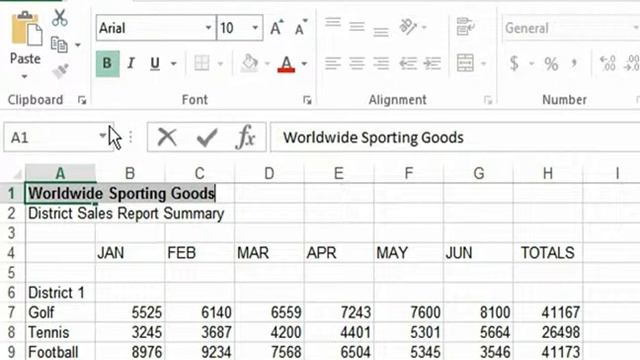Apply cell borders icon
Viewport: 640px width, 360px height.
click(x=202, y=64)
